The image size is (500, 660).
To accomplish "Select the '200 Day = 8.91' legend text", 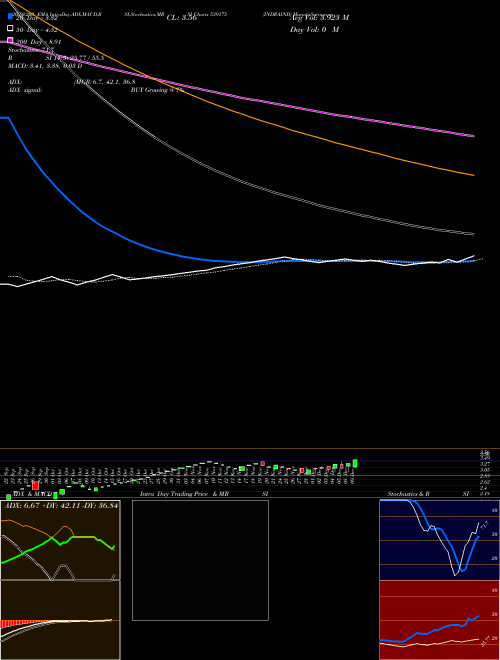I will pos(39,42).
